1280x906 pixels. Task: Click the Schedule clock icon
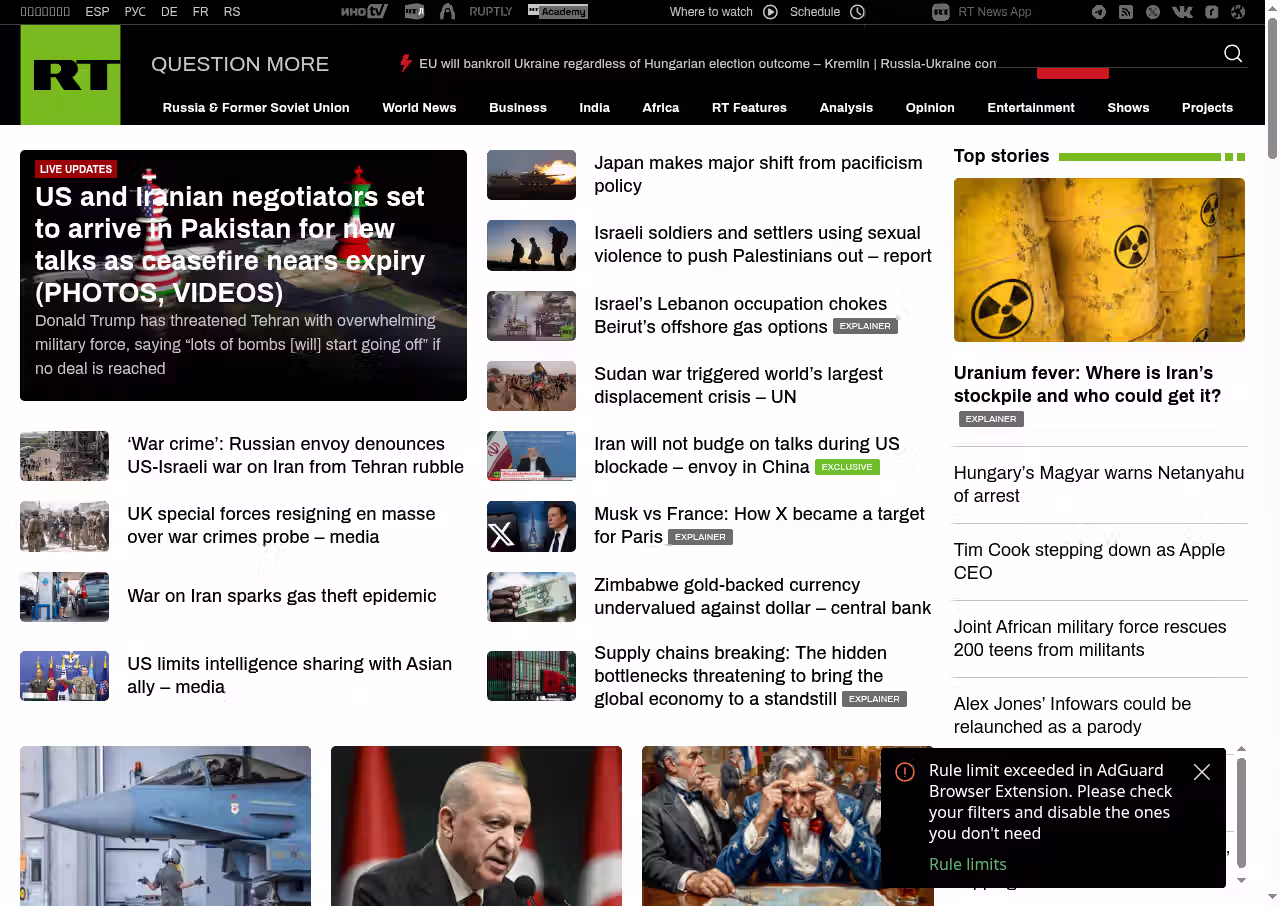(x=857, y=12)
